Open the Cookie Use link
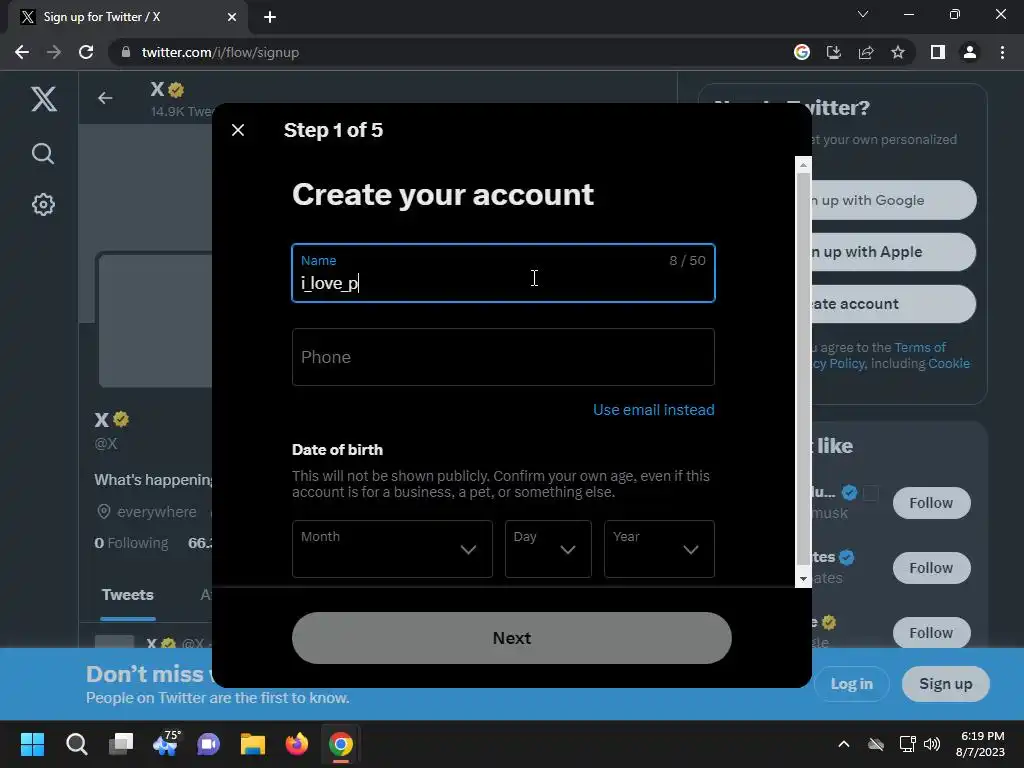 (949, 364)
